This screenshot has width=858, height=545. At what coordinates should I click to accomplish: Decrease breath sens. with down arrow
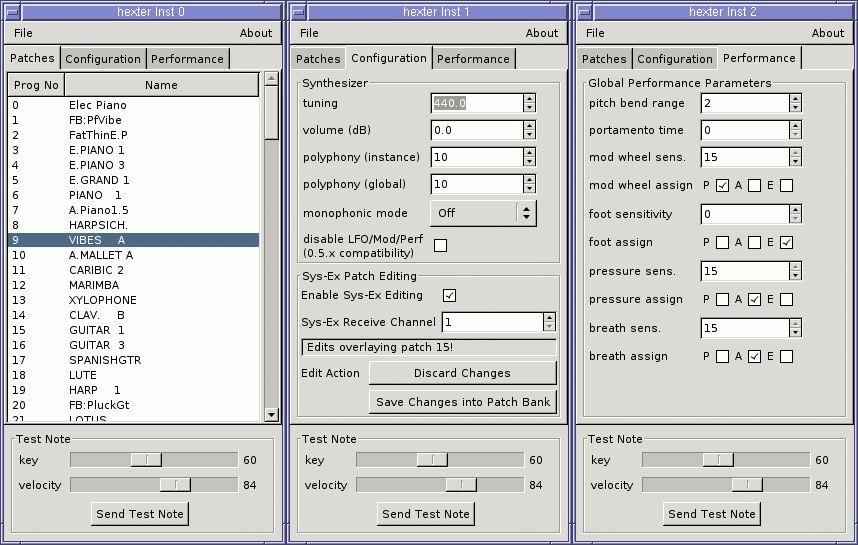tap(795, 333)
